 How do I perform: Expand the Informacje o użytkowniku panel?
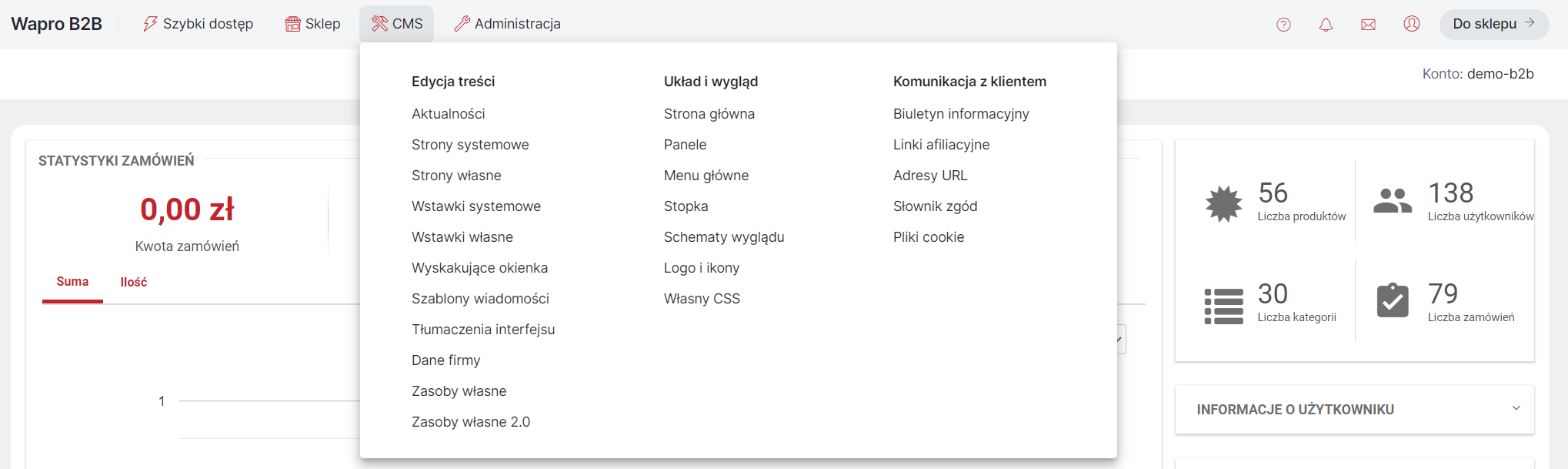click(1355, 410)
